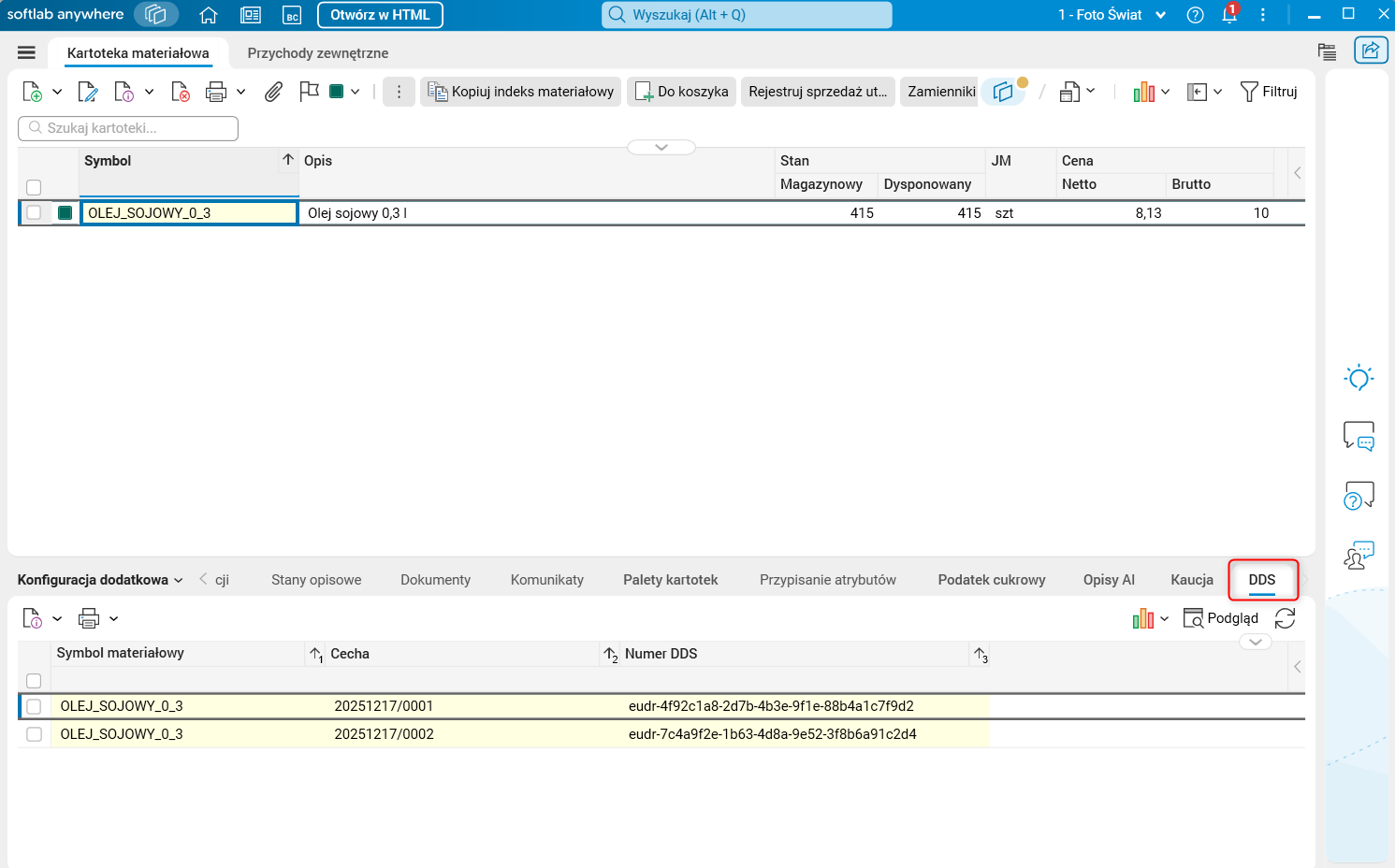Click Rejestruj sprzedaż button
Image resolution: width=1395 pixels, height=868 pixels.
818,92
